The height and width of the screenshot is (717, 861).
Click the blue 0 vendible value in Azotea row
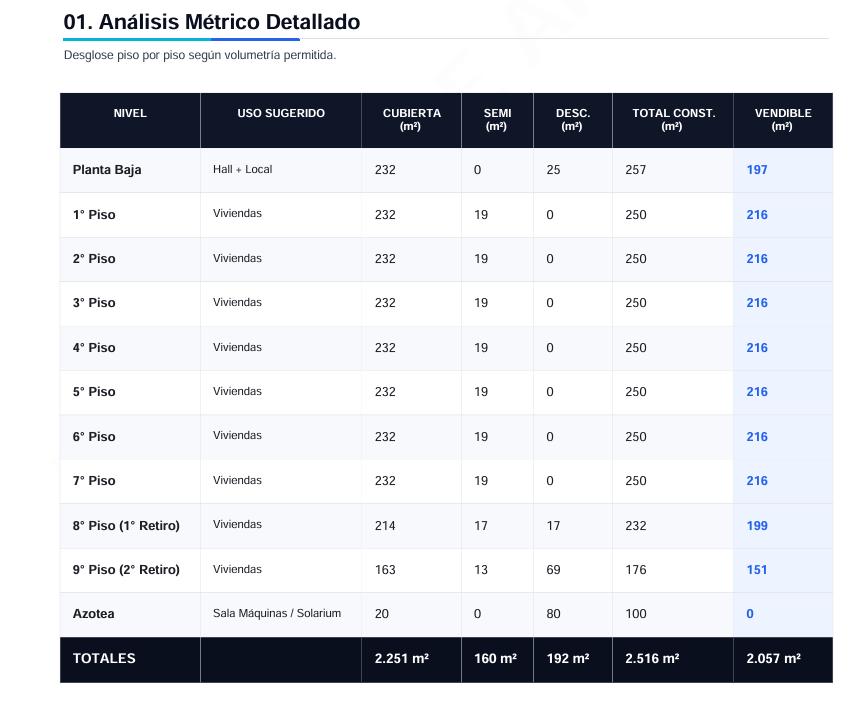click(750, 614)
